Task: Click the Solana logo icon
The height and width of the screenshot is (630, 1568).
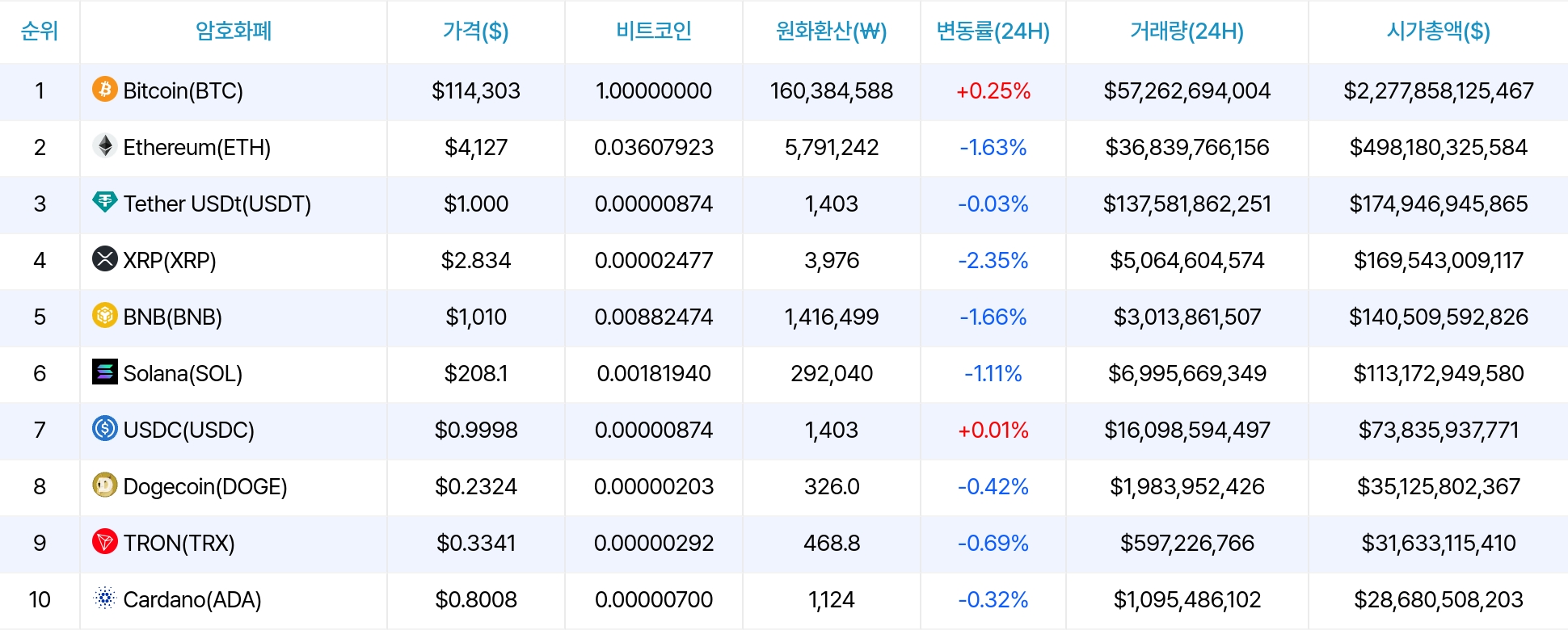Action: click(x=104, y=372)
